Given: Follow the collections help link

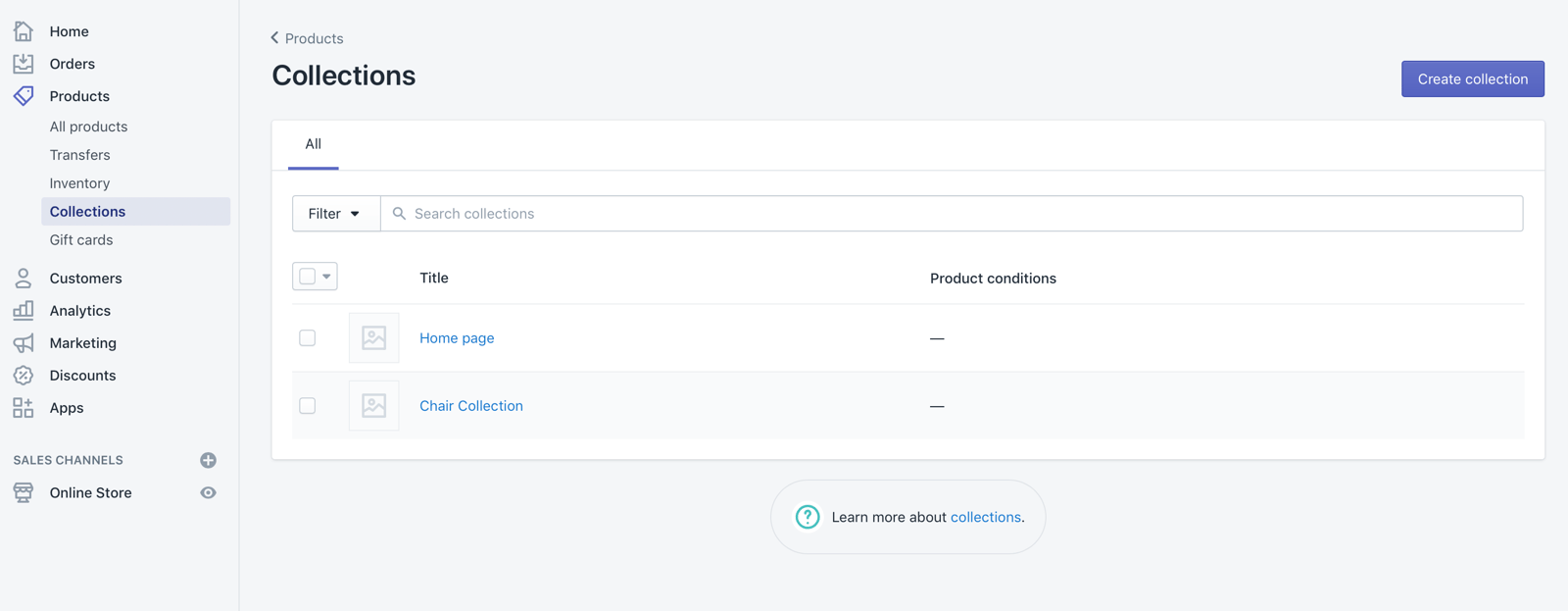Looking at the screenshot, I should [986, 517].
